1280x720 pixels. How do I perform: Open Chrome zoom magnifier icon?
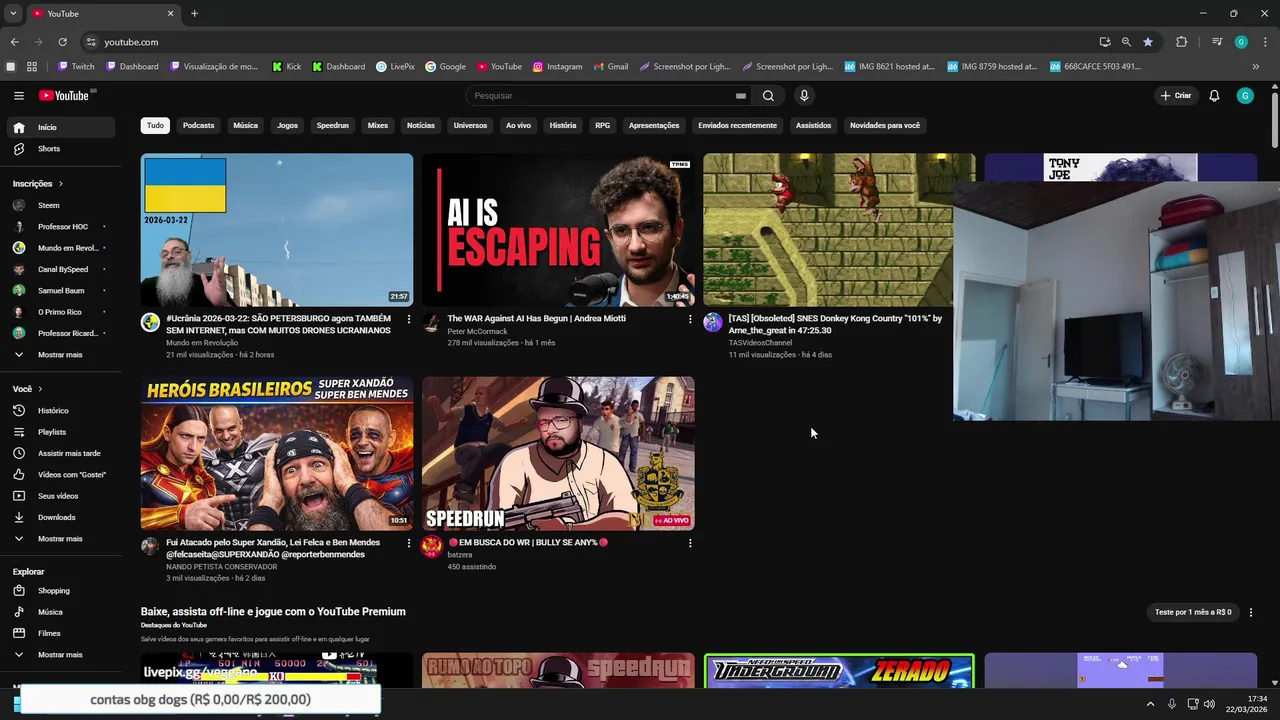(x=1126, y=42)
